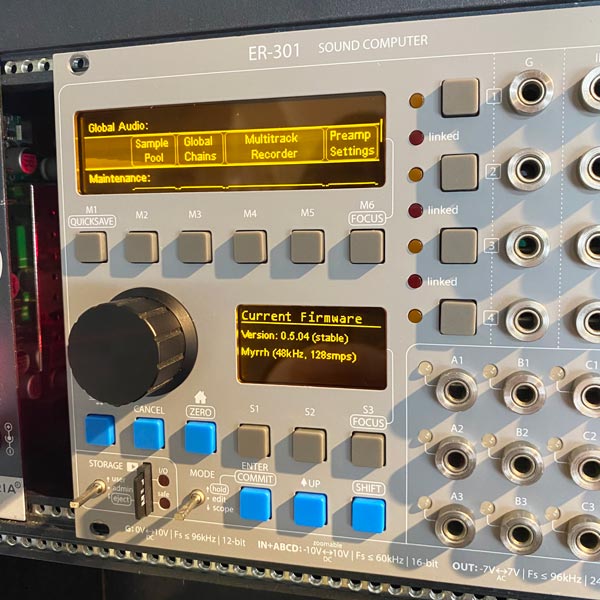Tap Version: 0.5.04 (stable) text

point(295,336)
